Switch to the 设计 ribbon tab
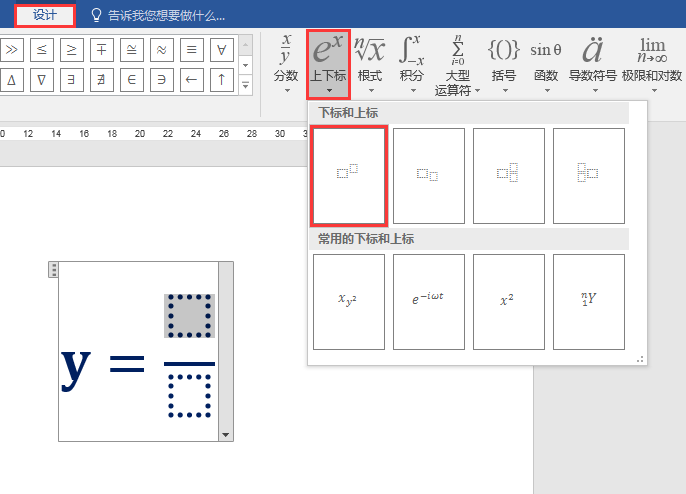Screen dimensions: 686x494 click(45, 15)
